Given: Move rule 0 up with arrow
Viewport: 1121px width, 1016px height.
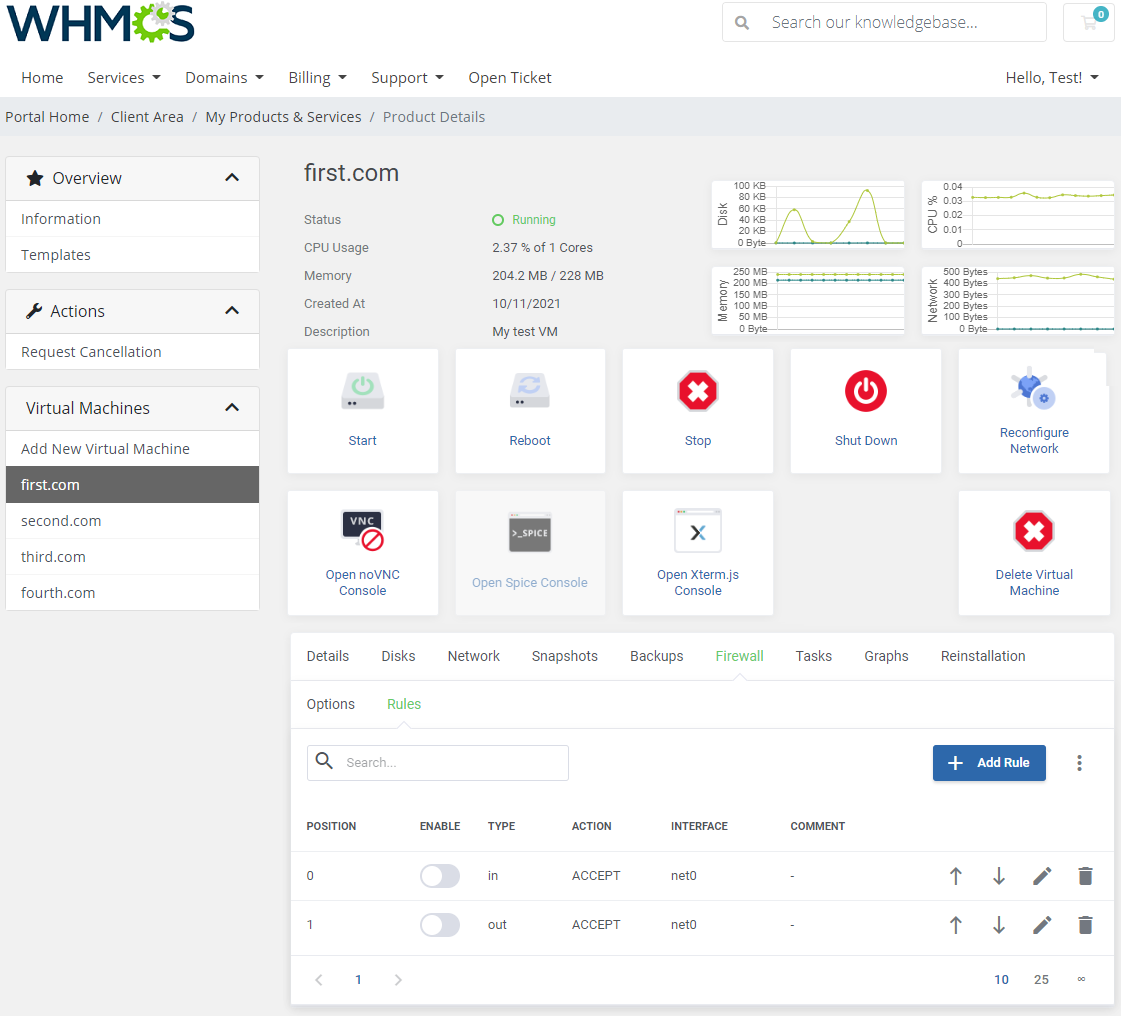Looking at the screenshot, I should (x=956, y=876).
